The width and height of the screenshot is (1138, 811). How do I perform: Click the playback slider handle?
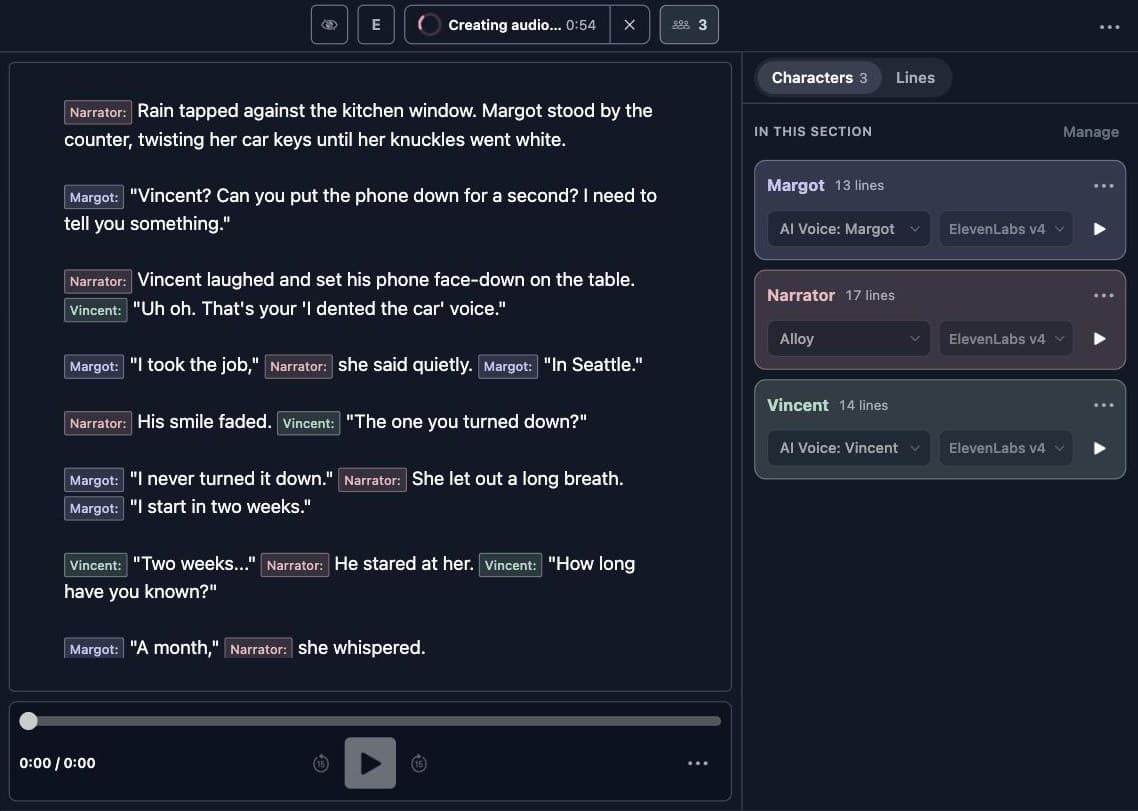coord(28,721)
